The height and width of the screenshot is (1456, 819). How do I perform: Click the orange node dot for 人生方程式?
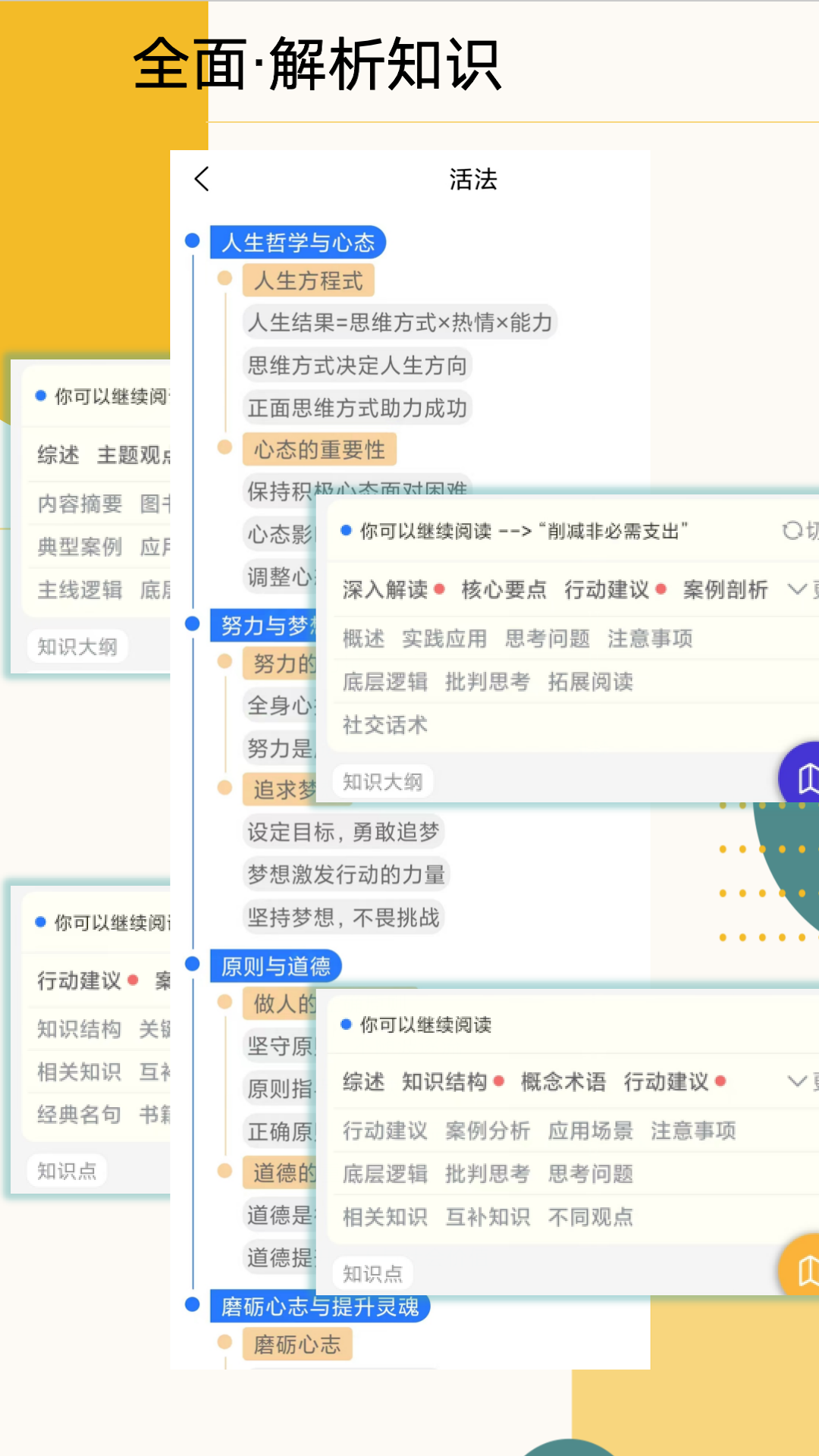[x=224, y=279]
